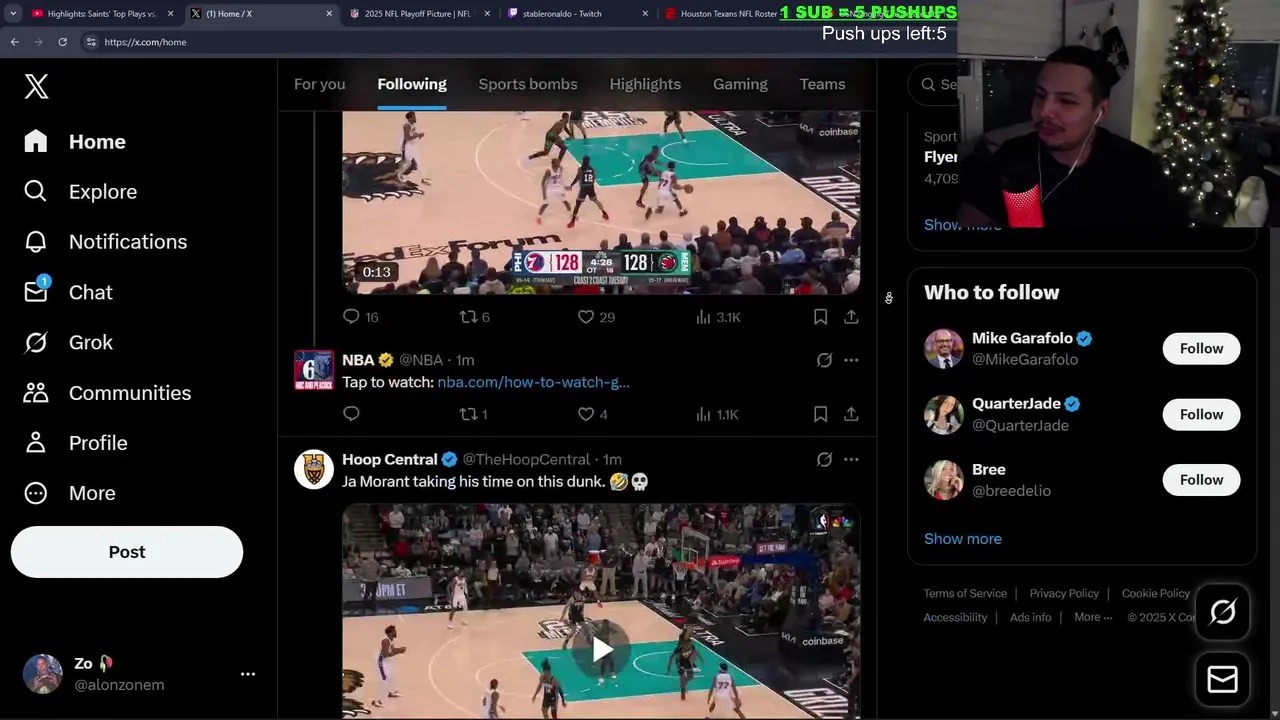This screenshot has width=1280, height=720.
Task: Open Hoop Central profile avatar
Action: point(313,469)
